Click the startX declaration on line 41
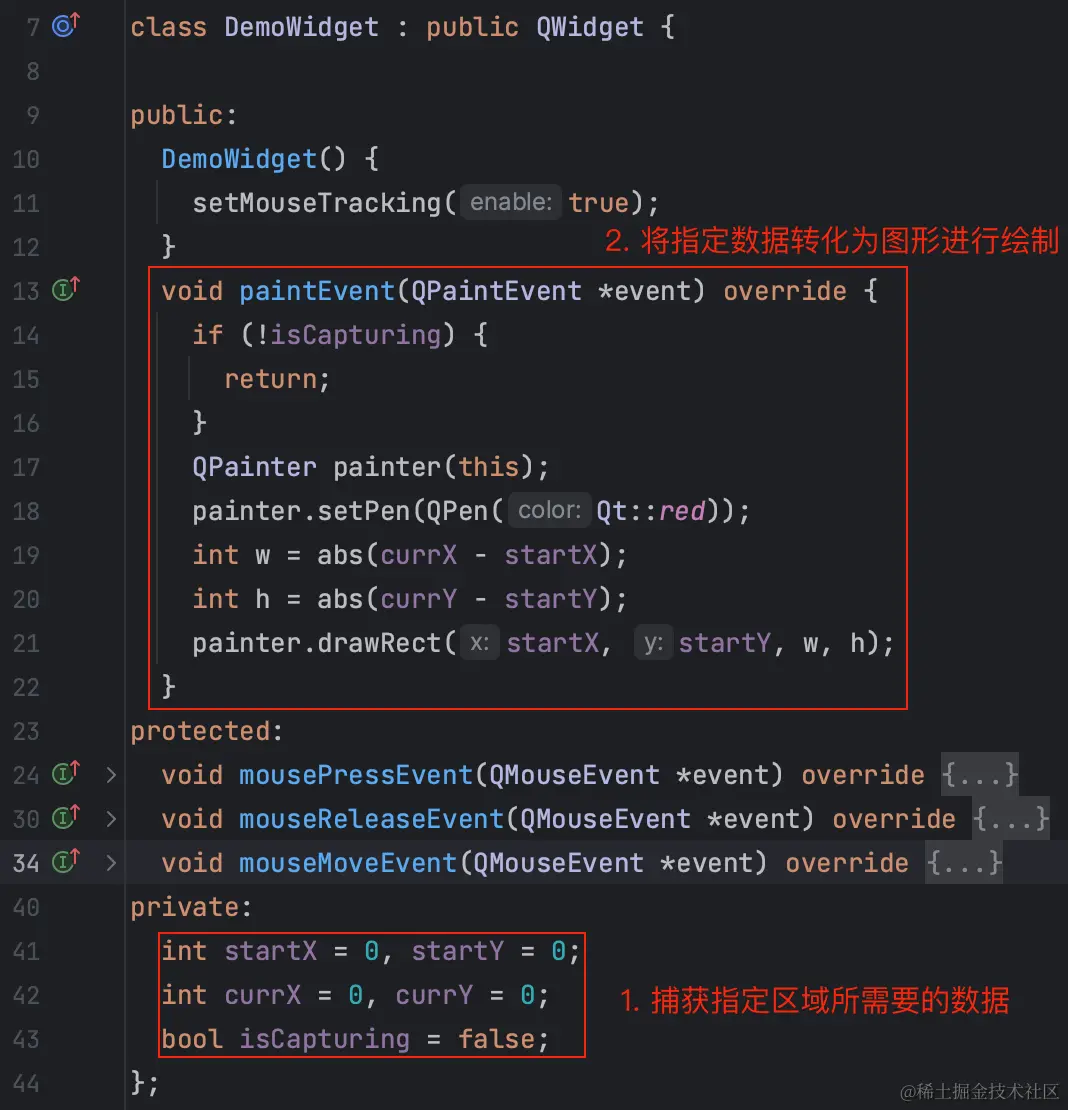 tap(270, 951)
